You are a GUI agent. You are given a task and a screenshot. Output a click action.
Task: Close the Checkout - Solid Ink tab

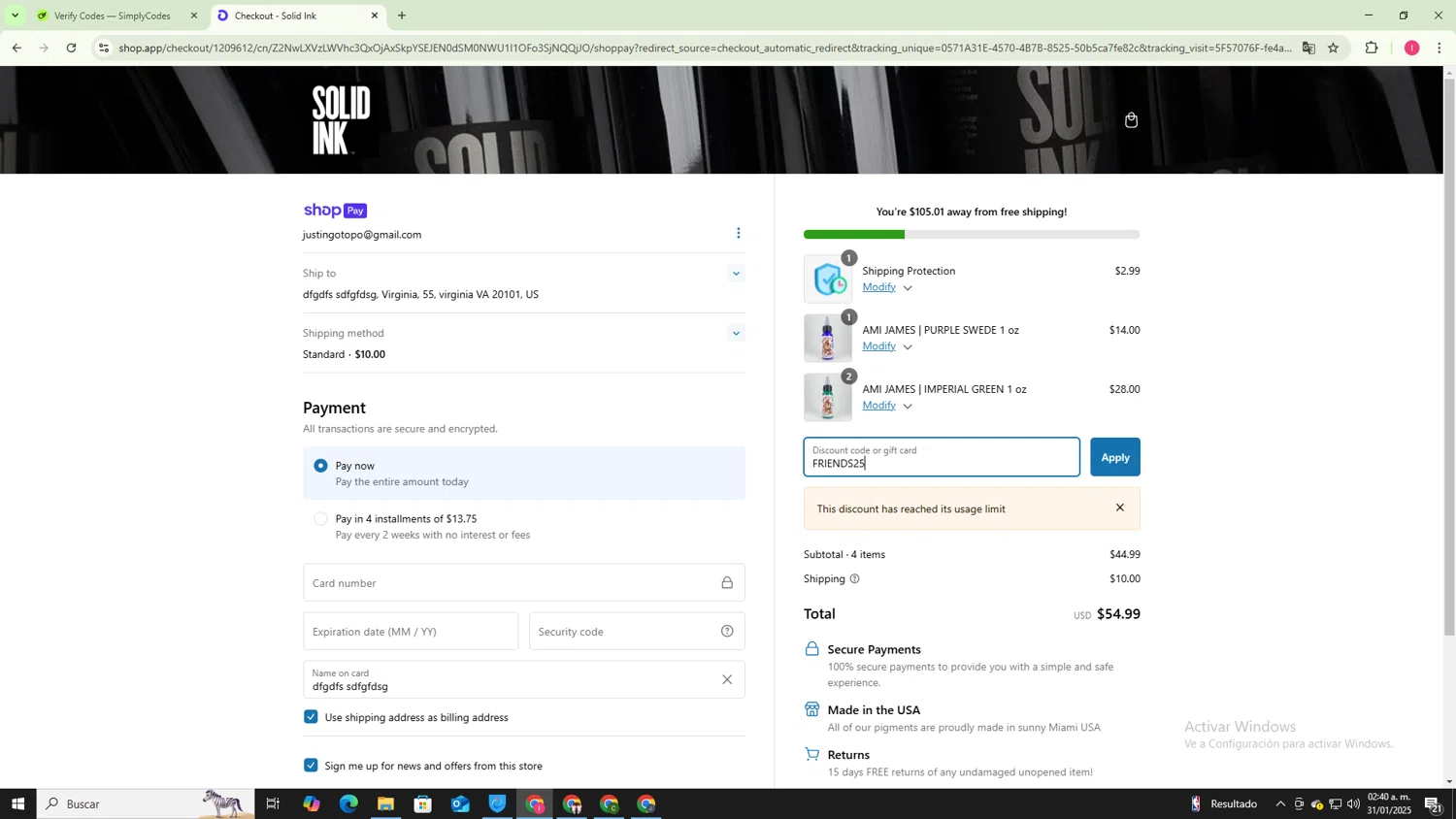click(x=375, y=16)
